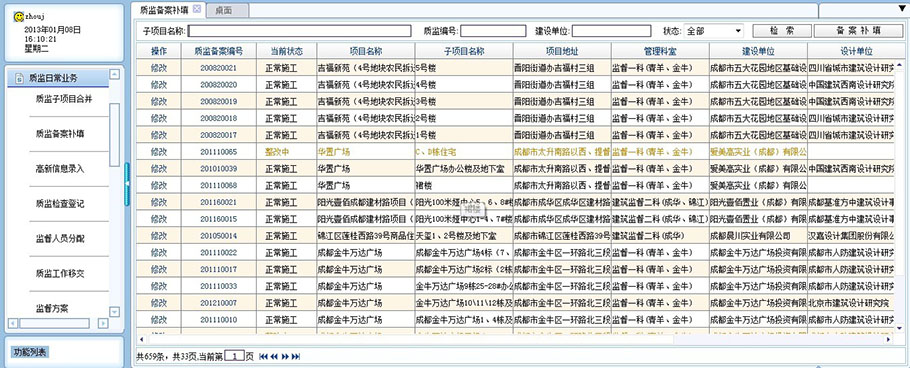Click the 备案补填 button

(x=858, y=31)
